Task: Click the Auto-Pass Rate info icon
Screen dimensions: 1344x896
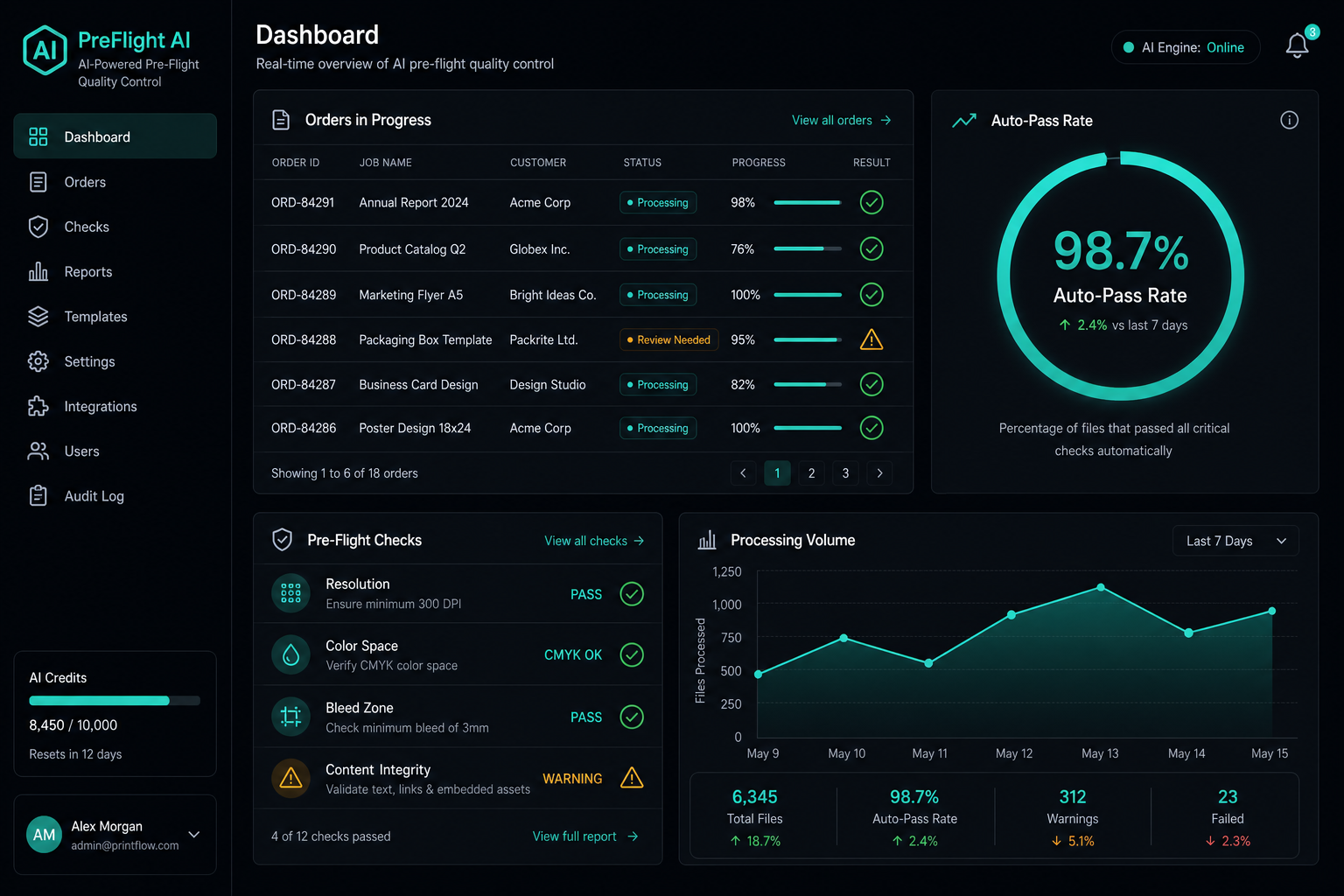Action: coord(1289,120)
